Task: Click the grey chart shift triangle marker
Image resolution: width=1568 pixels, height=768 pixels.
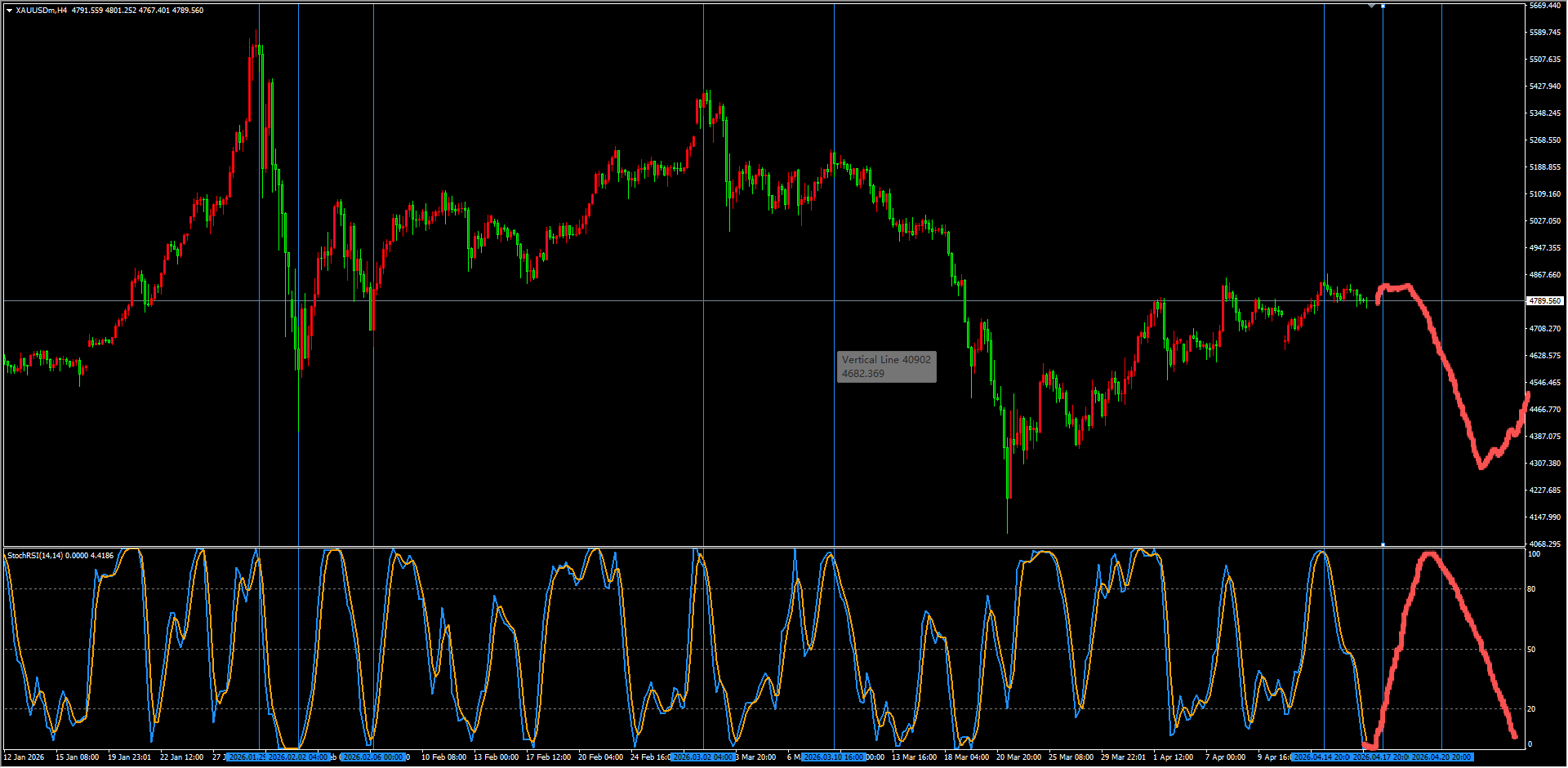Action: 1372,6
